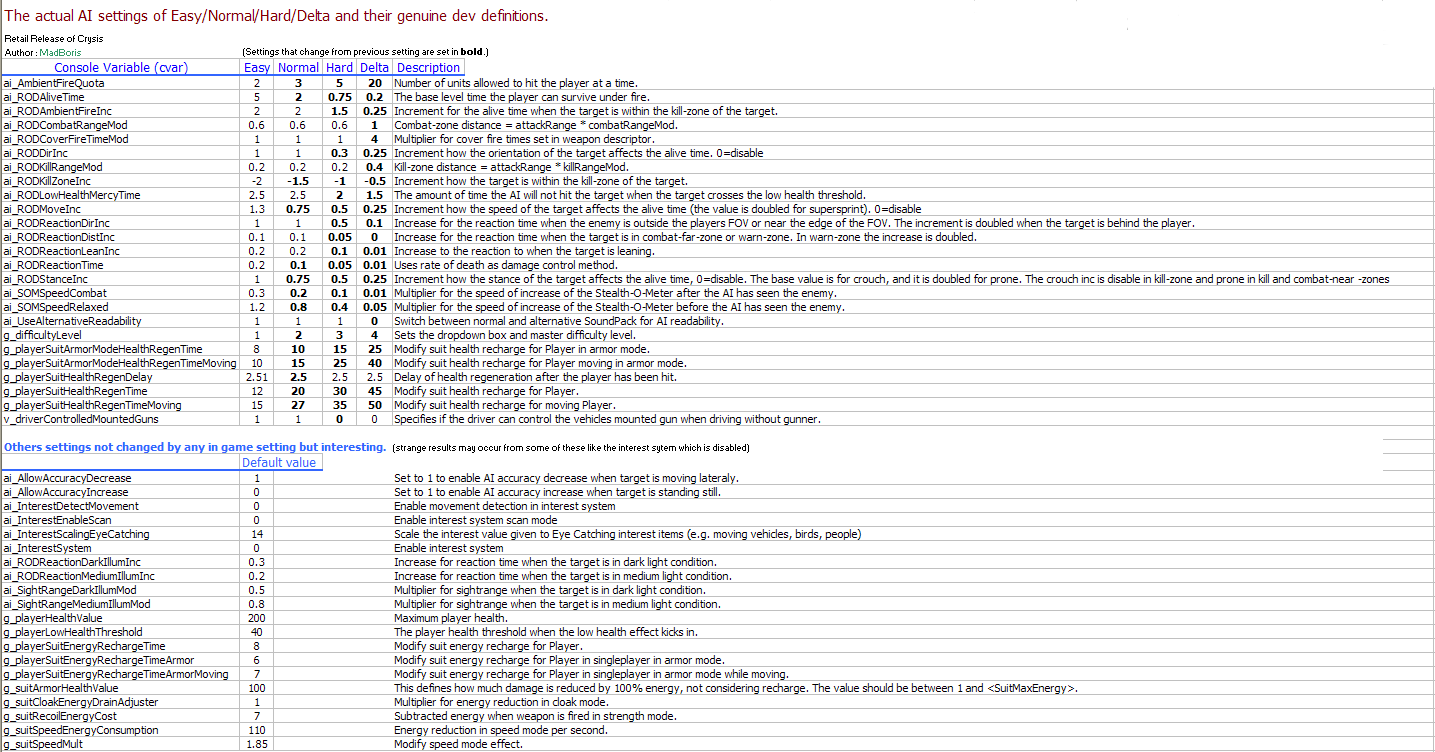Select the ai_RODAmbientFireInc row name

click(x=121, y=111)
